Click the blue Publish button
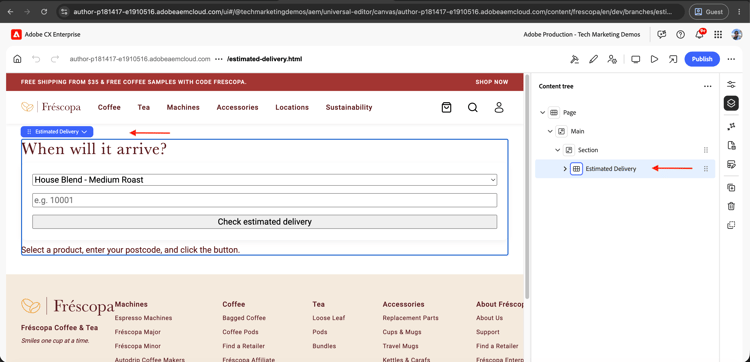 pyautogui.click(x=702, y=59)
